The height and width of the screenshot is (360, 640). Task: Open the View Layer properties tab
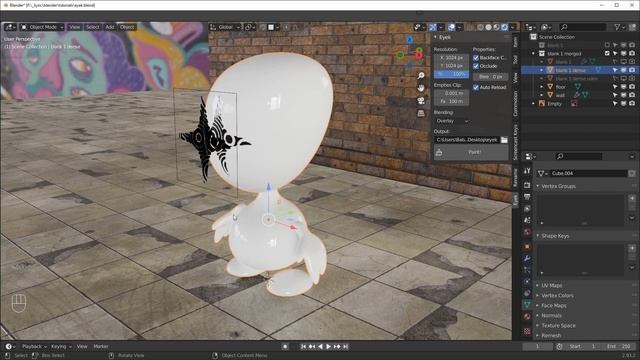pyautogui.click(x=527, y=209)
